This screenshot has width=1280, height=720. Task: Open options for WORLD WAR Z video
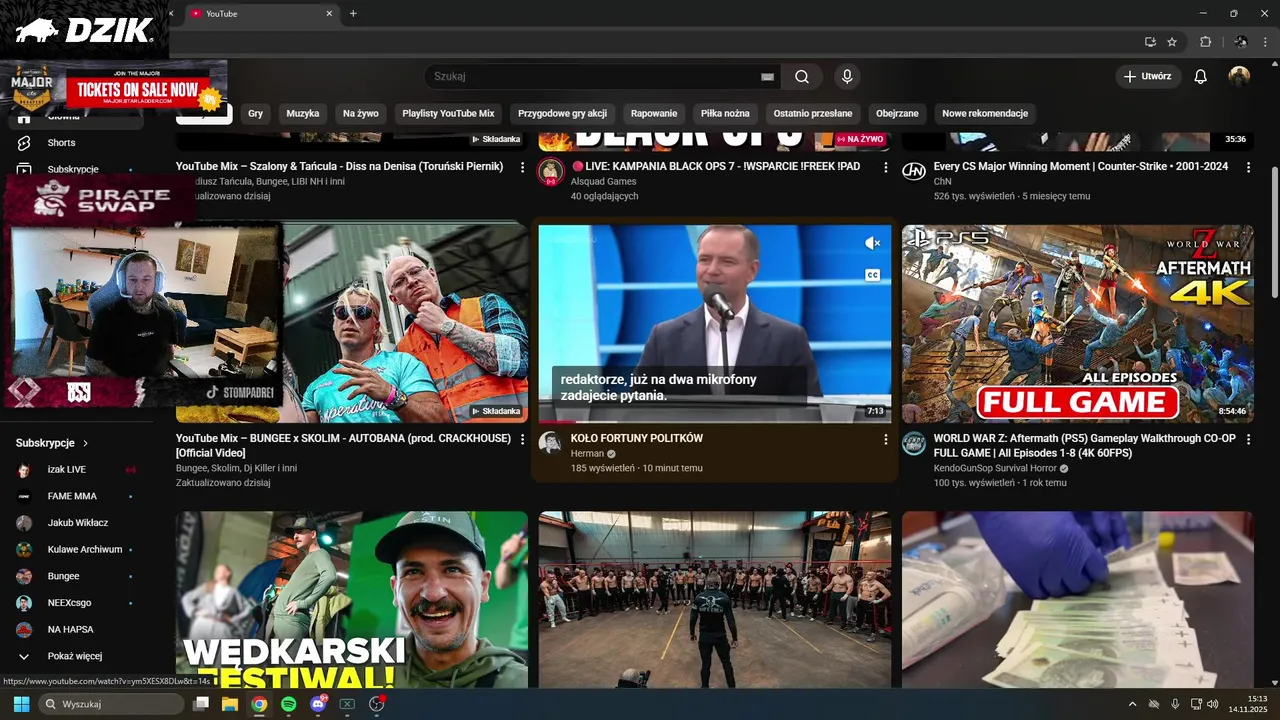pyautogui.click(x=1248, y=439)
